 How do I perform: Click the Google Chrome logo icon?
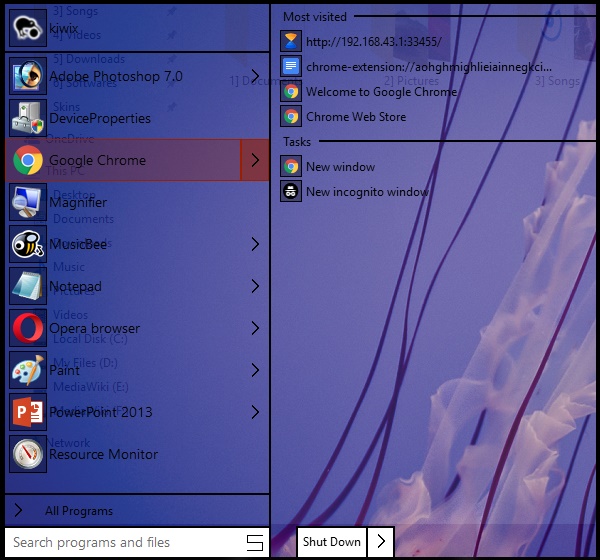[28, 160]
